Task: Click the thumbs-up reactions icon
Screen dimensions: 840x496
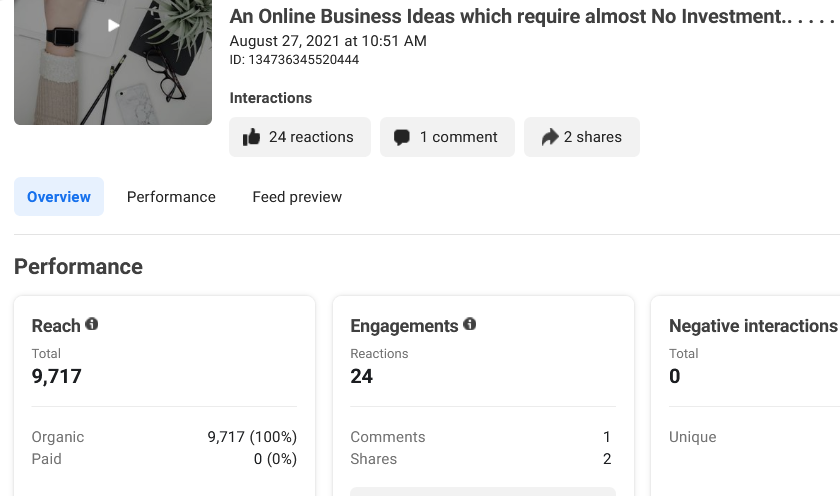Action: point(251,137)
